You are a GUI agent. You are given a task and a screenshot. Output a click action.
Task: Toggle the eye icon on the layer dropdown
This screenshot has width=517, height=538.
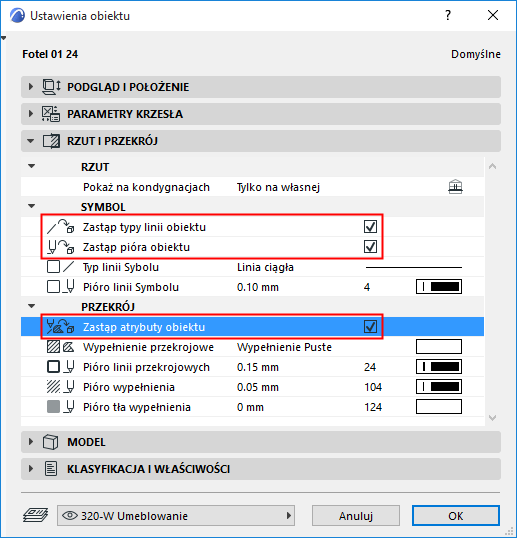tap(70, 515)
